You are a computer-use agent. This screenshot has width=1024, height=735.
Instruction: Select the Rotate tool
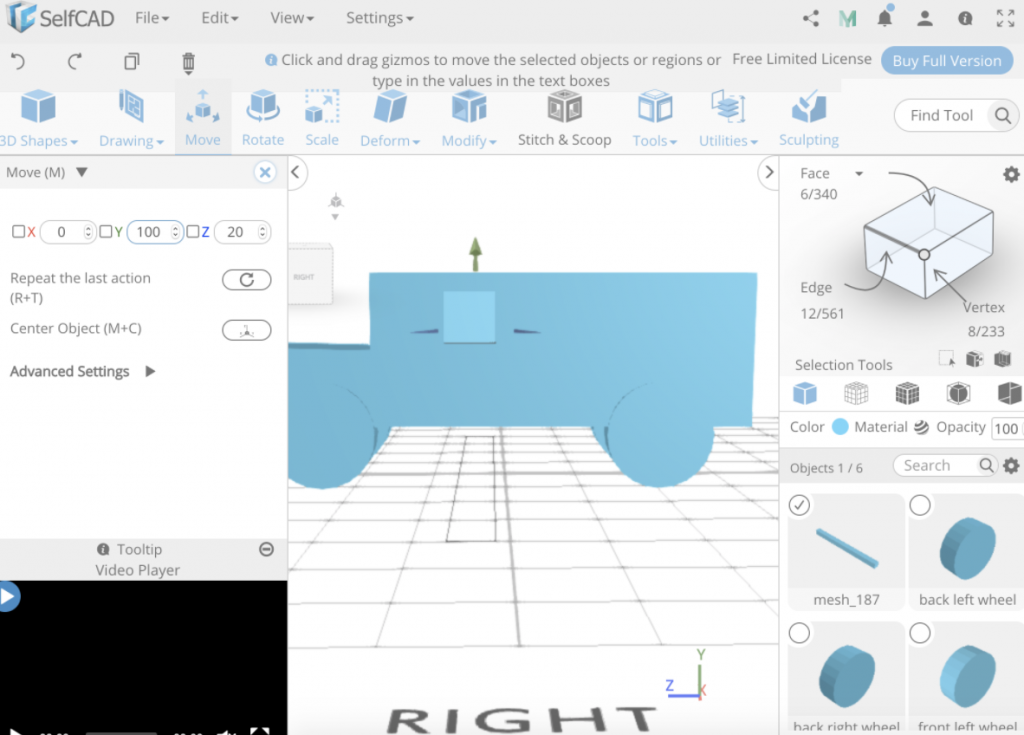262,117
